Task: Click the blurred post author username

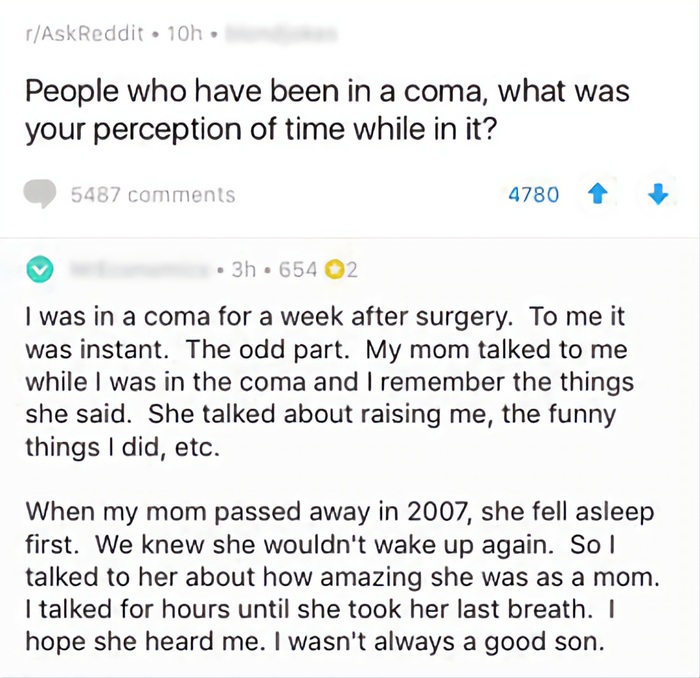Action: tap(280, 33)
